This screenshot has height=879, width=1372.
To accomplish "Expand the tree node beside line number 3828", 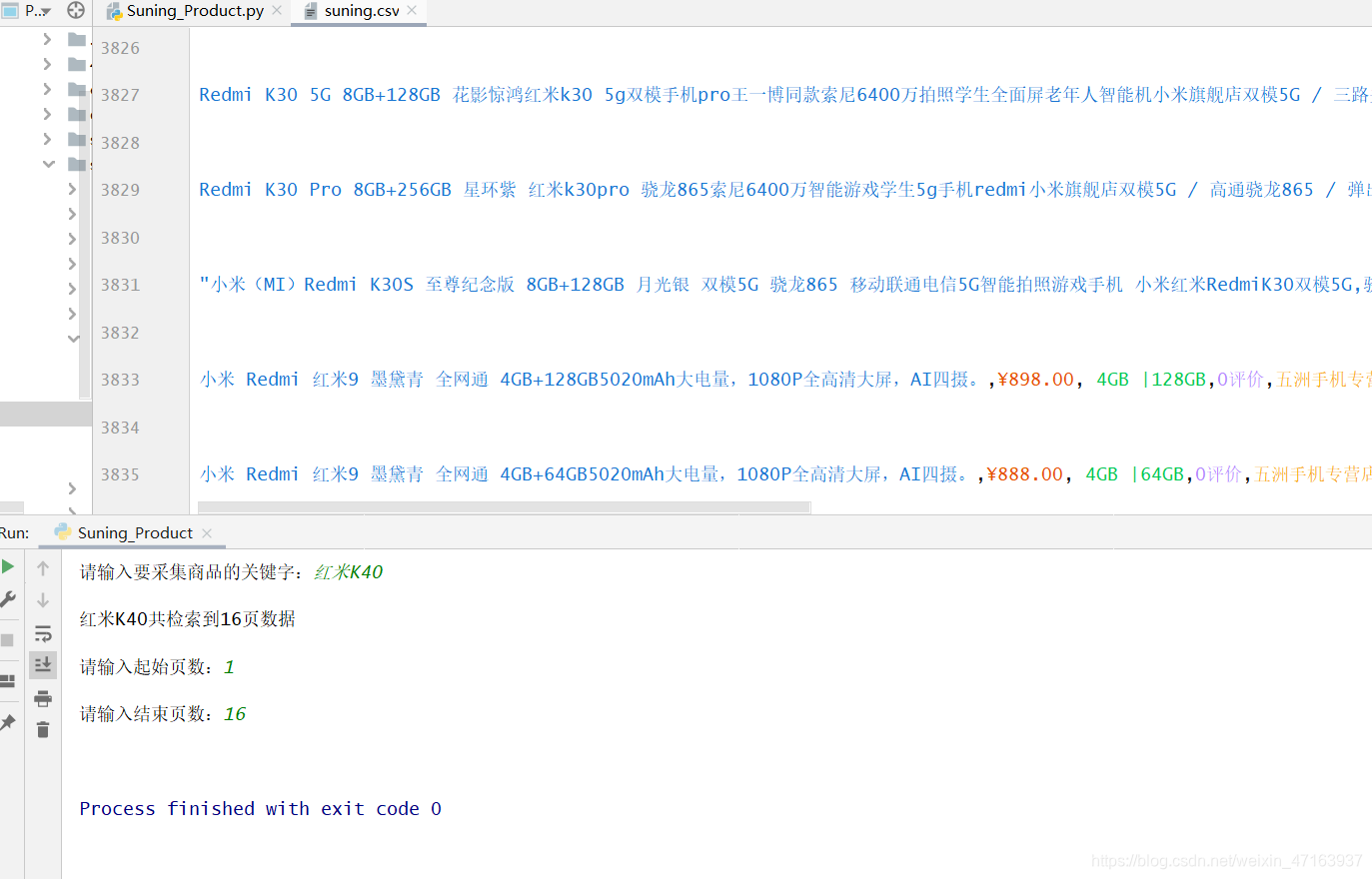I will point(47,139).
